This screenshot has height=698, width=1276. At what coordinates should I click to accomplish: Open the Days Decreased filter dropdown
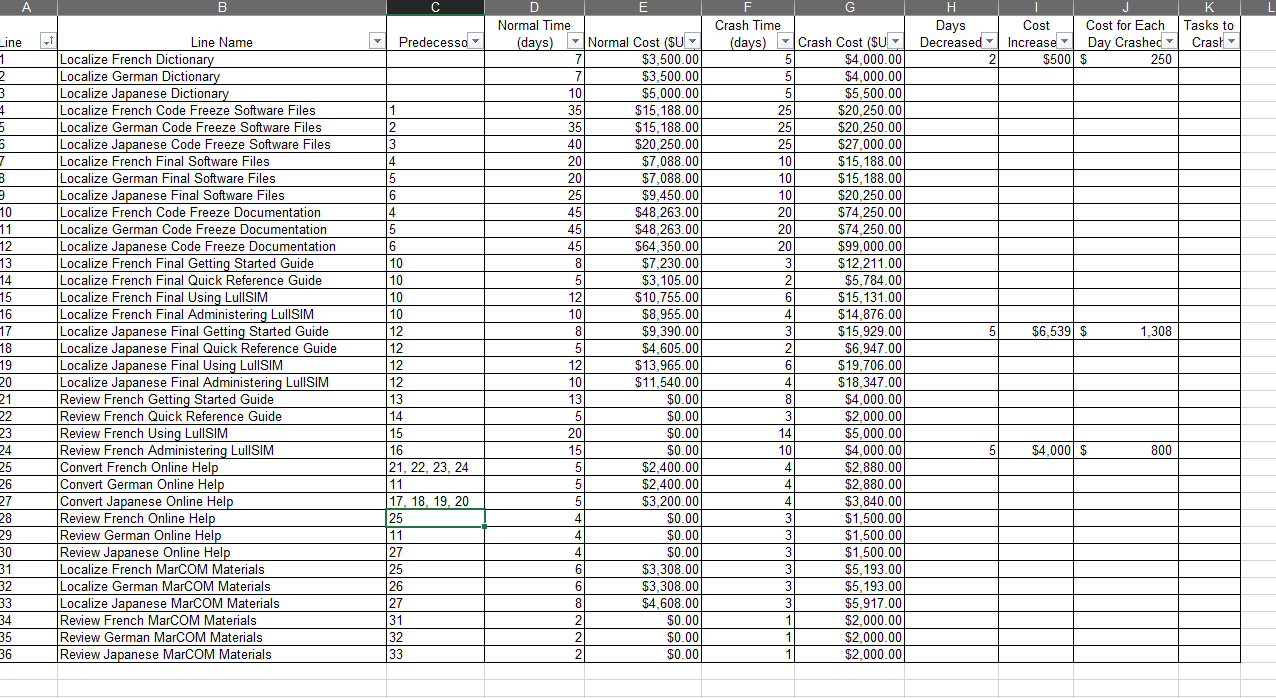991,41
